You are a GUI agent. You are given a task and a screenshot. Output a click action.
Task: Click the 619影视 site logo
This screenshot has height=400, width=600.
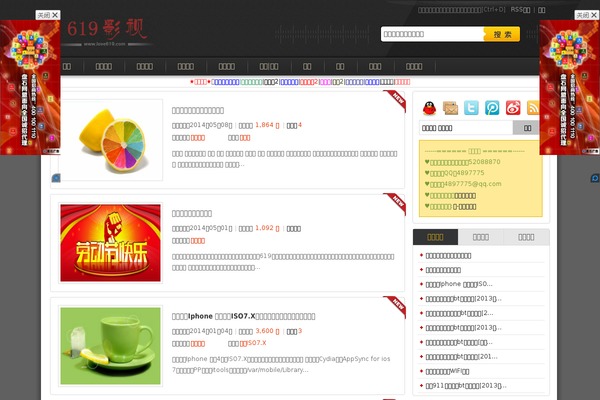tap(107, 32)
